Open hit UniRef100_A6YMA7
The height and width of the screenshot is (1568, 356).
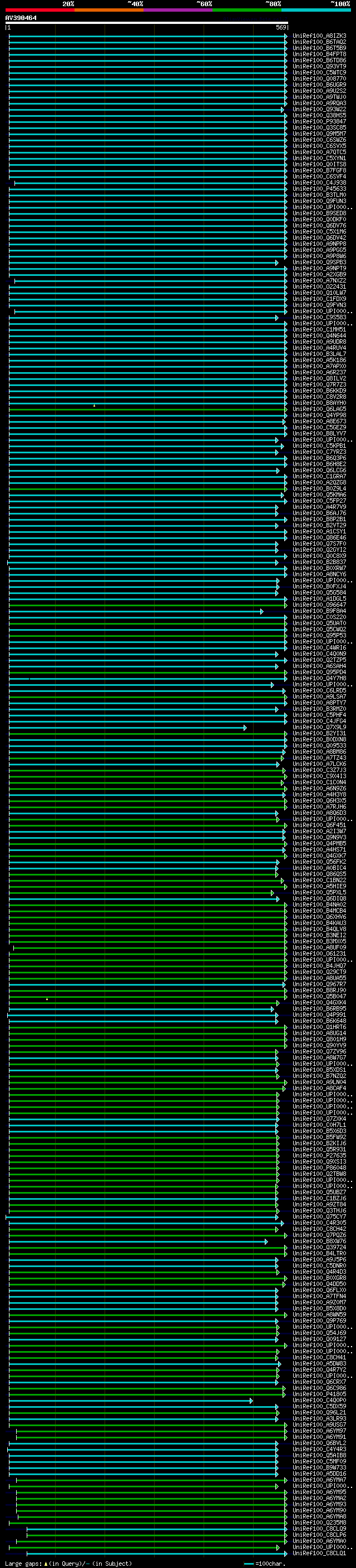(319, 1480)
